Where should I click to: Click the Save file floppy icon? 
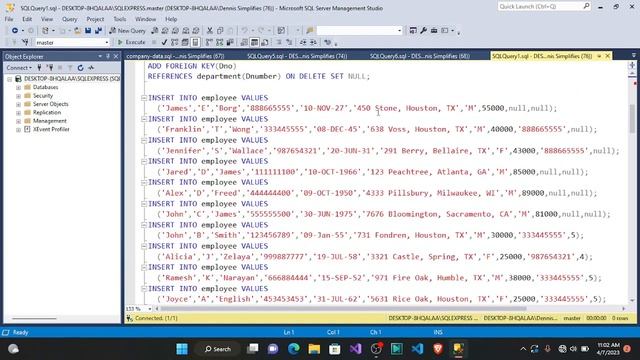(x=88, y=31)
